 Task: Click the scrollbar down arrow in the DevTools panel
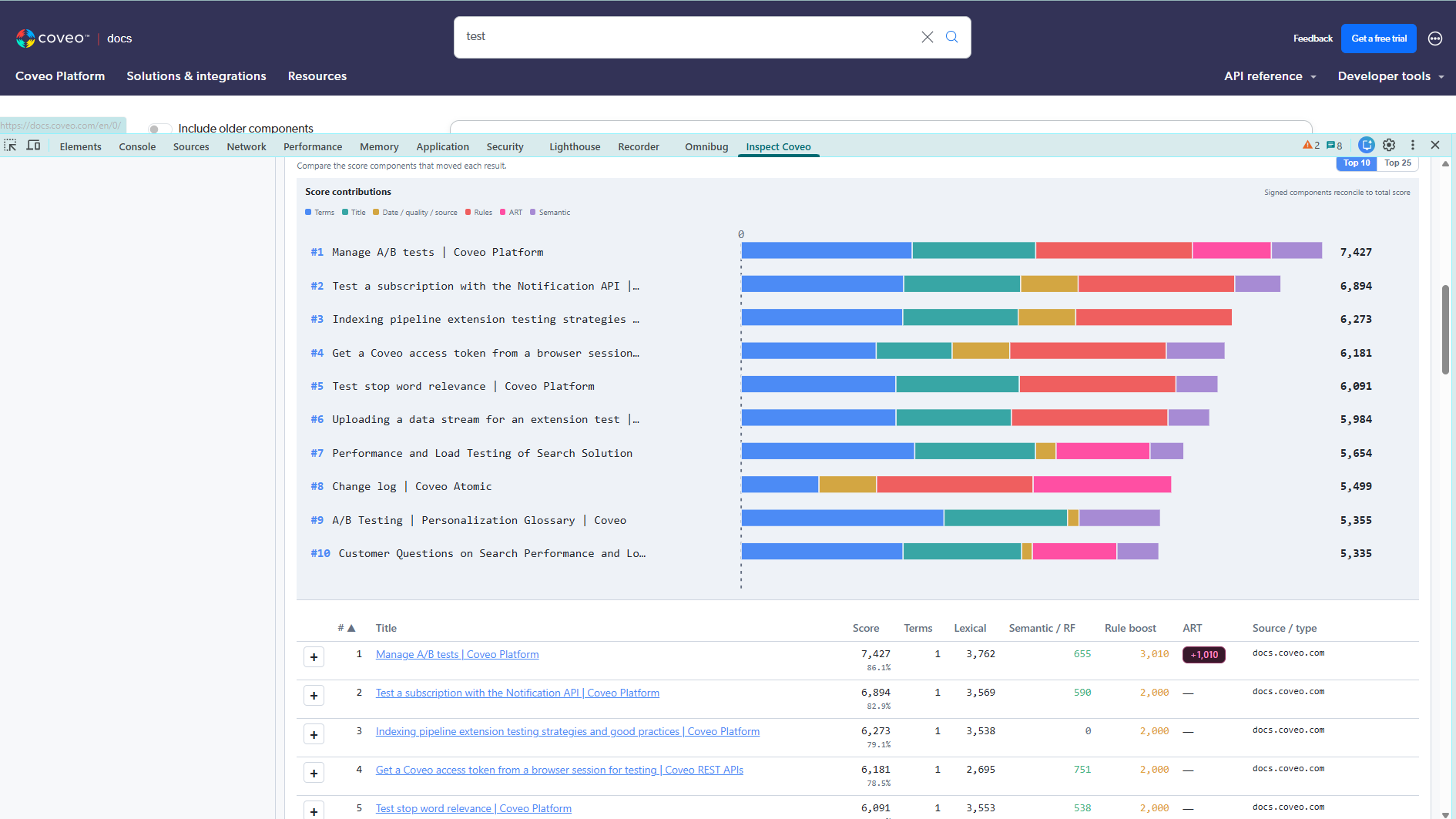(1445, 814)
